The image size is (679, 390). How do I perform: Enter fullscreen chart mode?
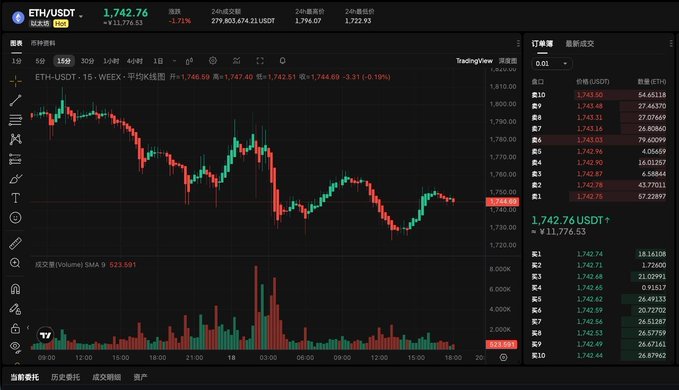[x=260, y=61]
